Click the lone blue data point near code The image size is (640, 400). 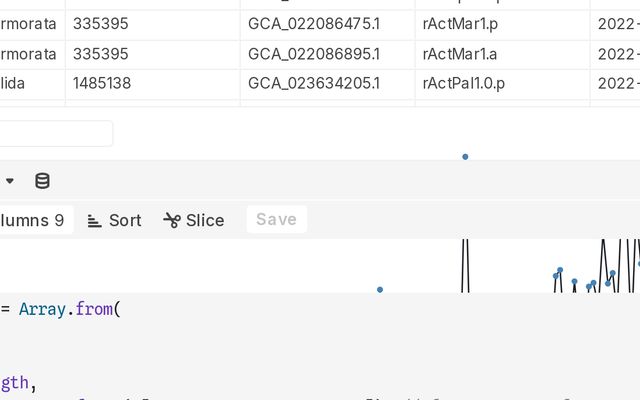pyautogui.click(x=380, y=290)
